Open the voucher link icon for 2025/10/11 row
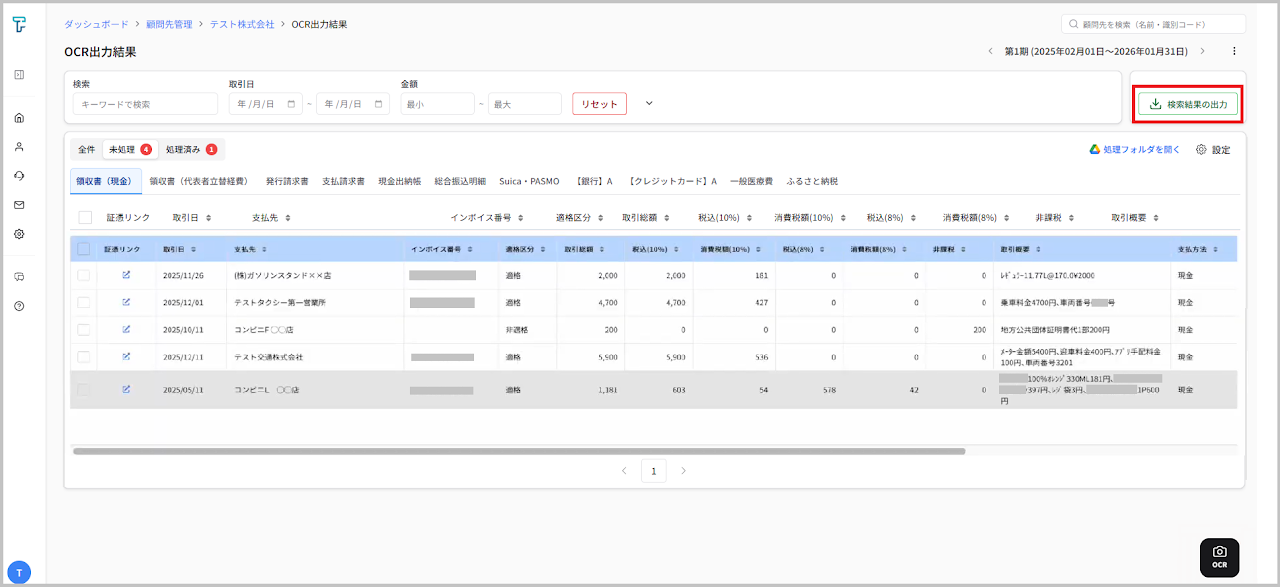This screenshot has width=1280, height=587. pyautogui.click(x=126, y=328)
